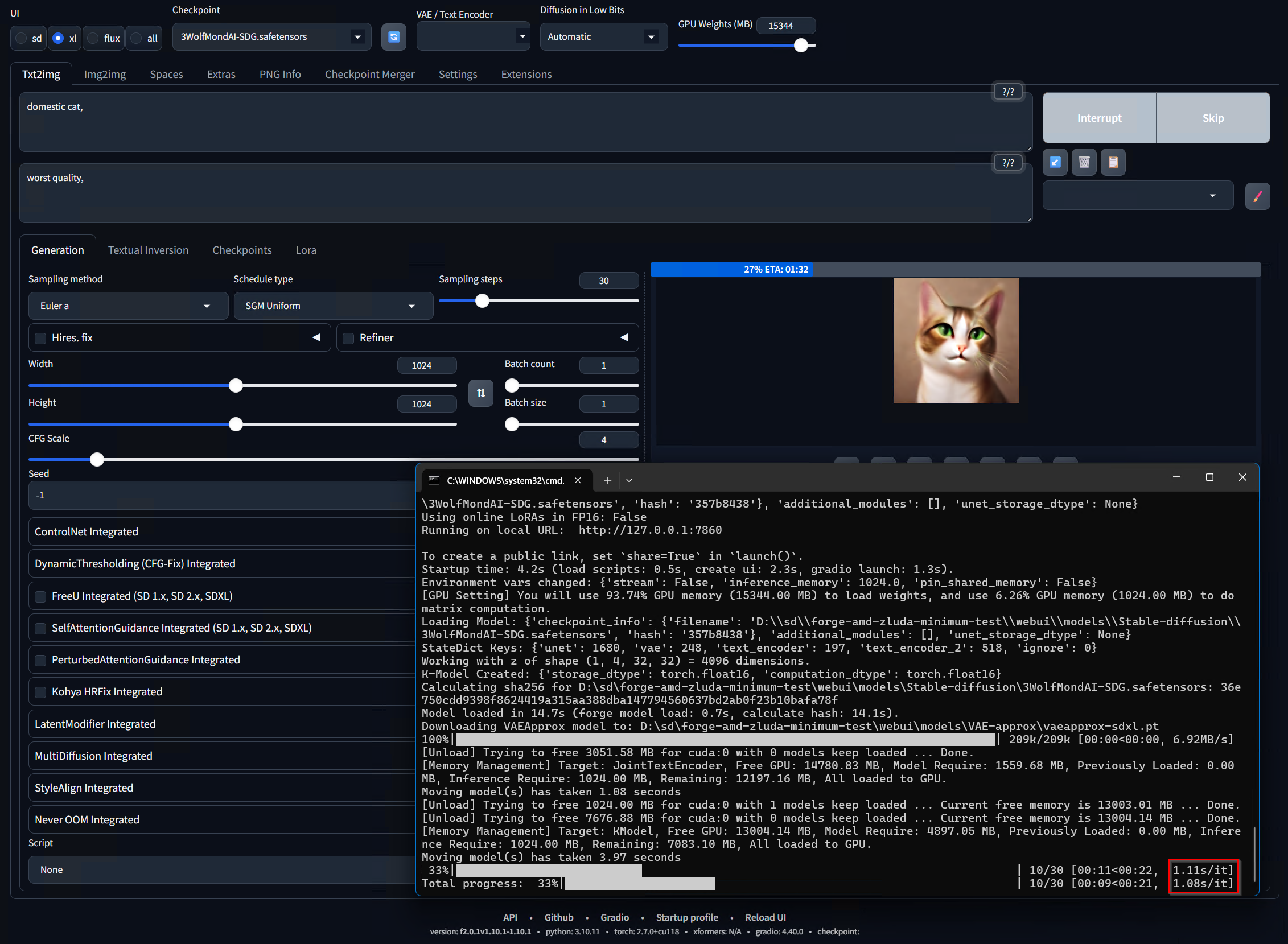1288x944 pixels.
Task: Enable Kohya HRFix Integrated checkbox
Action: pos(40,692)
